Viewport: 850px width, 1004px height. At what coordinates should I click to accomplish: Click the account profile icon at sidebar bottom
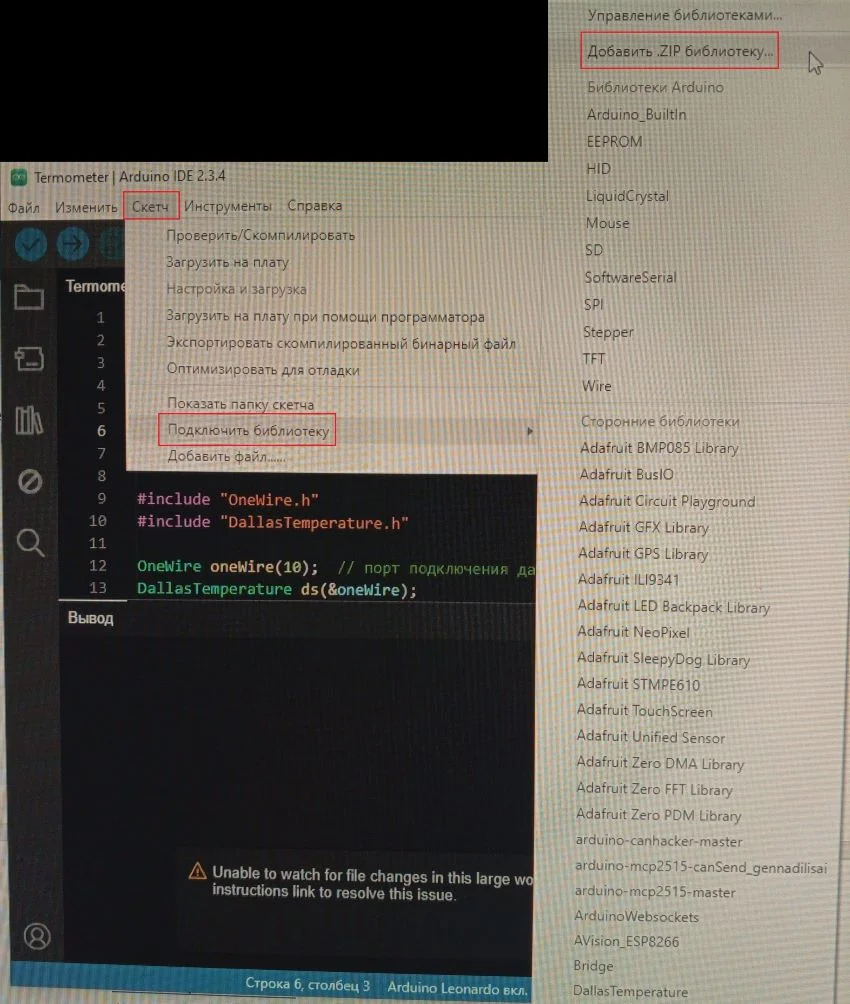coord(37,936)
